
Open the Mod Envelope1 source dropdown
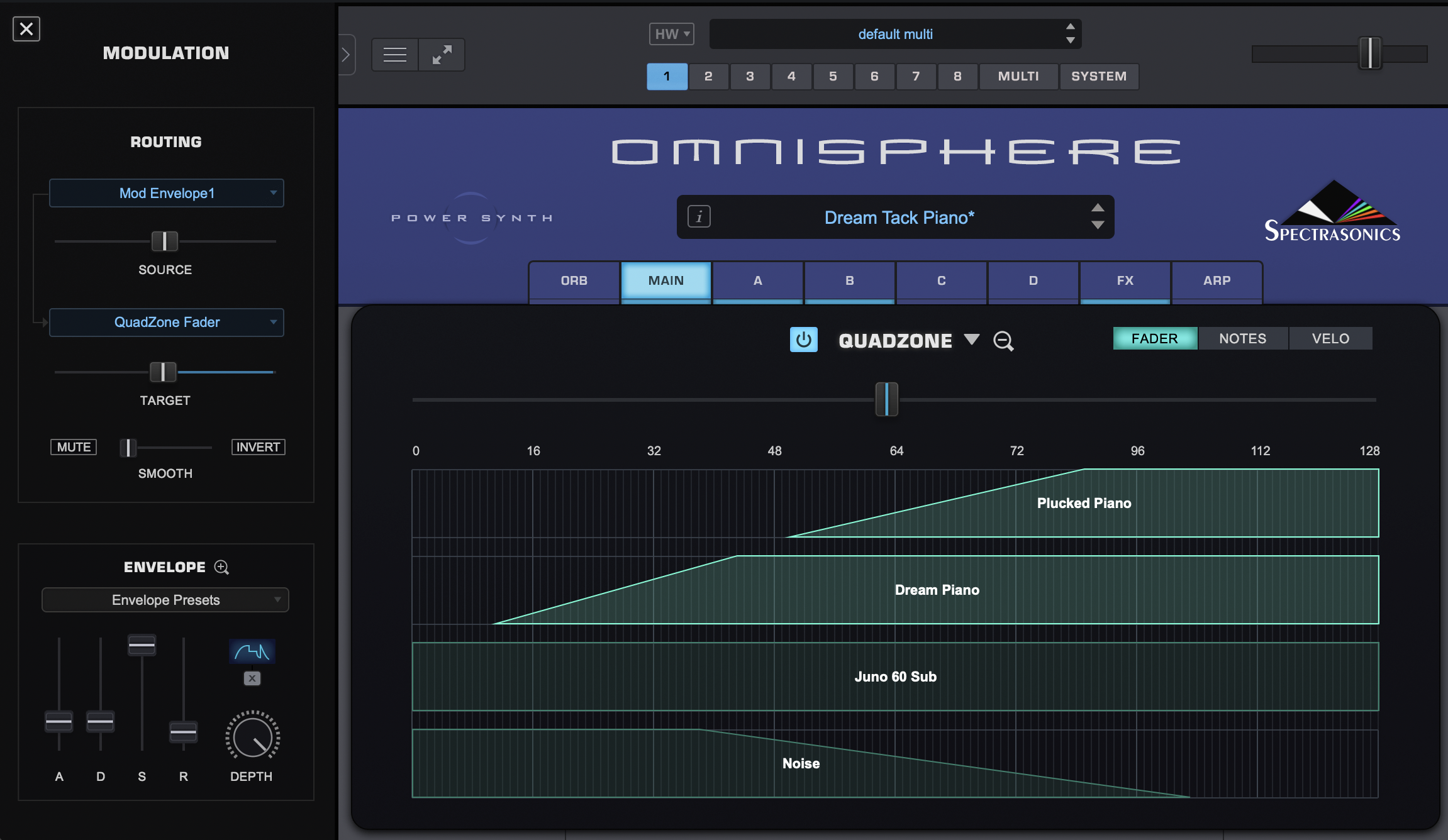point(167,193)
